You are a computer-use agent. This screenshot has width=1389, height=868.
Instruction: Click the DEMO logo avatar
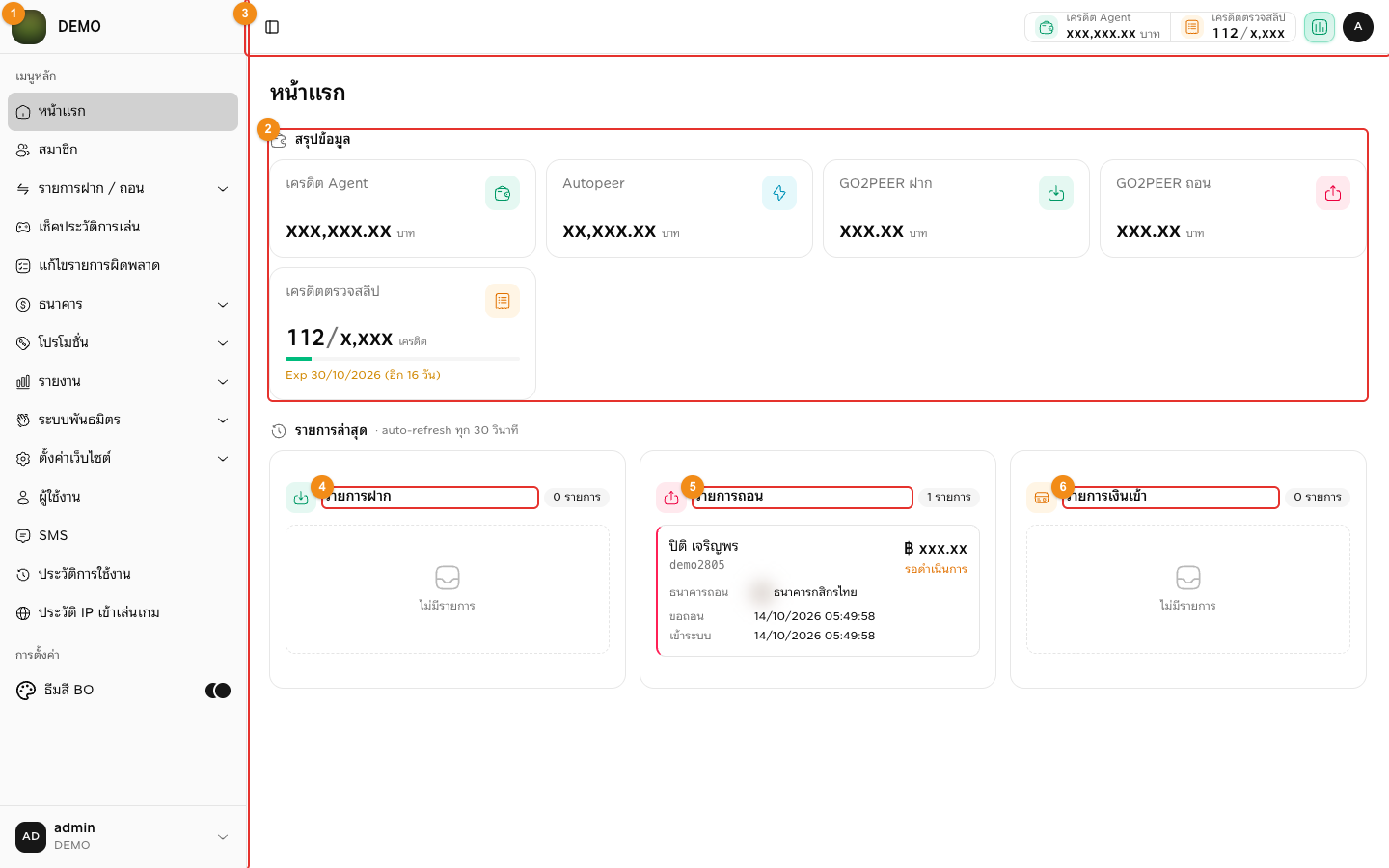coord(29,27)
